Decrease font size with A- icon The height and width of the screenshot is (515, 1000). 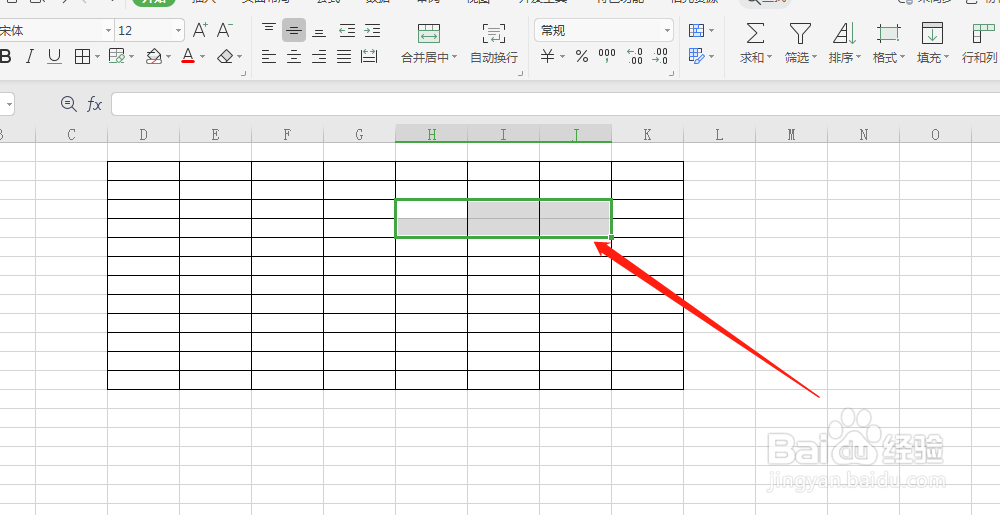click(224, 30)
